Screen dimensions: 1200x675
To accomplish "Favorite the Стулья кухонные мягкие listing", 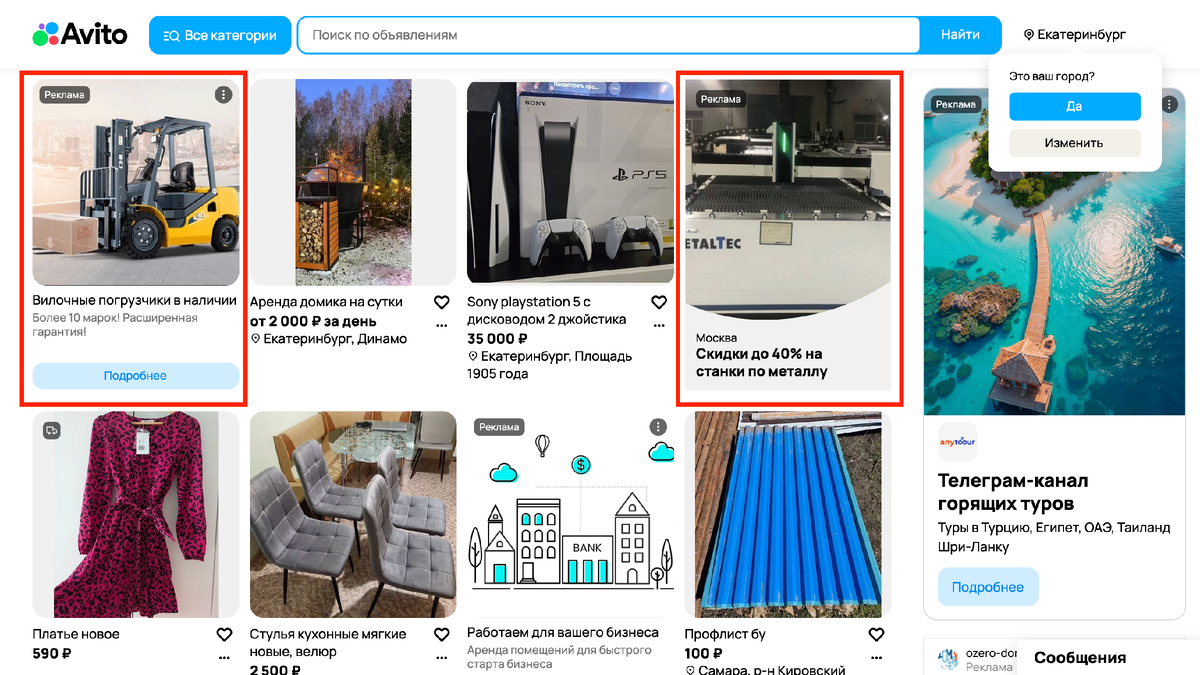I will 441,635.
